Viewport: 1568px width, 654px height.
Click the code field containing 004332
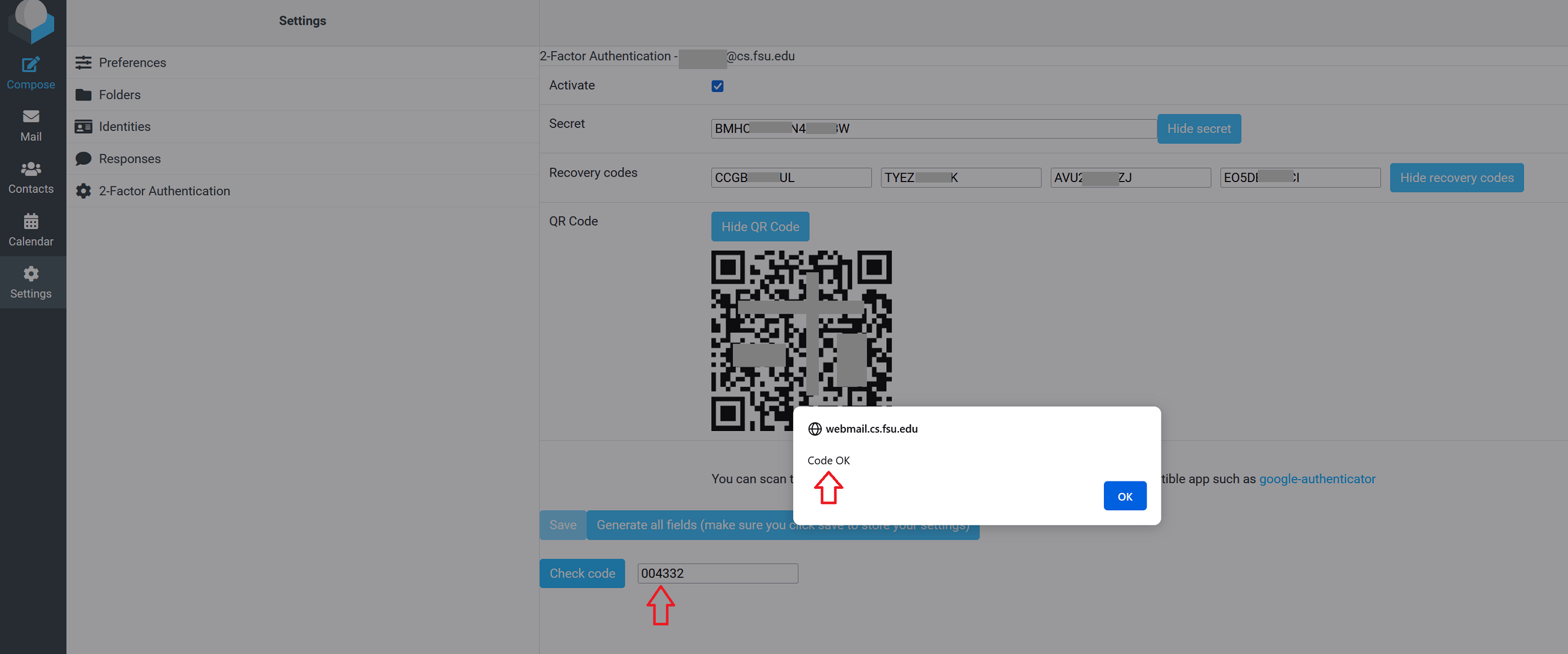tap(718, 573)
